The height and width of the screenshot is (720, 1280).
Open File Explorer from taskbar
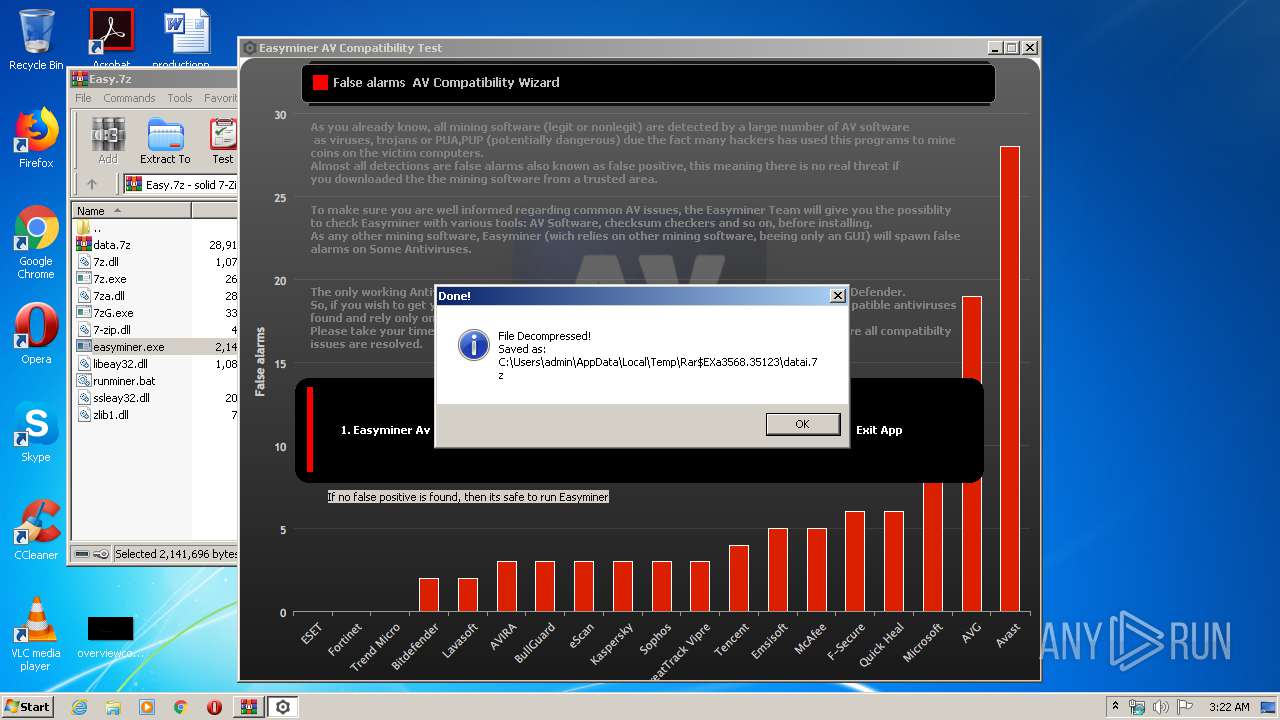[x=113, y=707]
